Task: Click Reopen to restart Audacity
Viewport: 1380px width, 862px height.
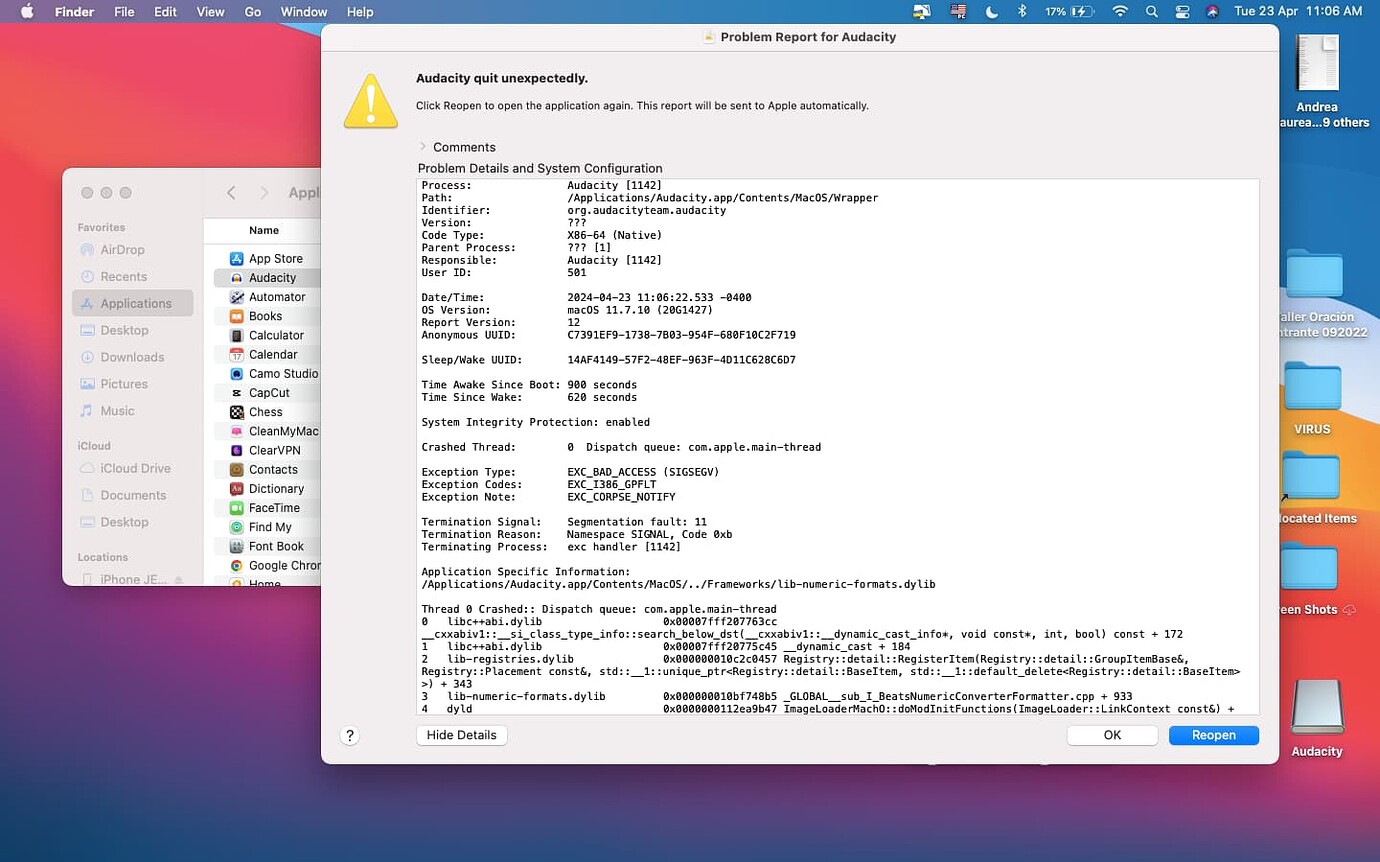Action: click(x=1213, y=734)
